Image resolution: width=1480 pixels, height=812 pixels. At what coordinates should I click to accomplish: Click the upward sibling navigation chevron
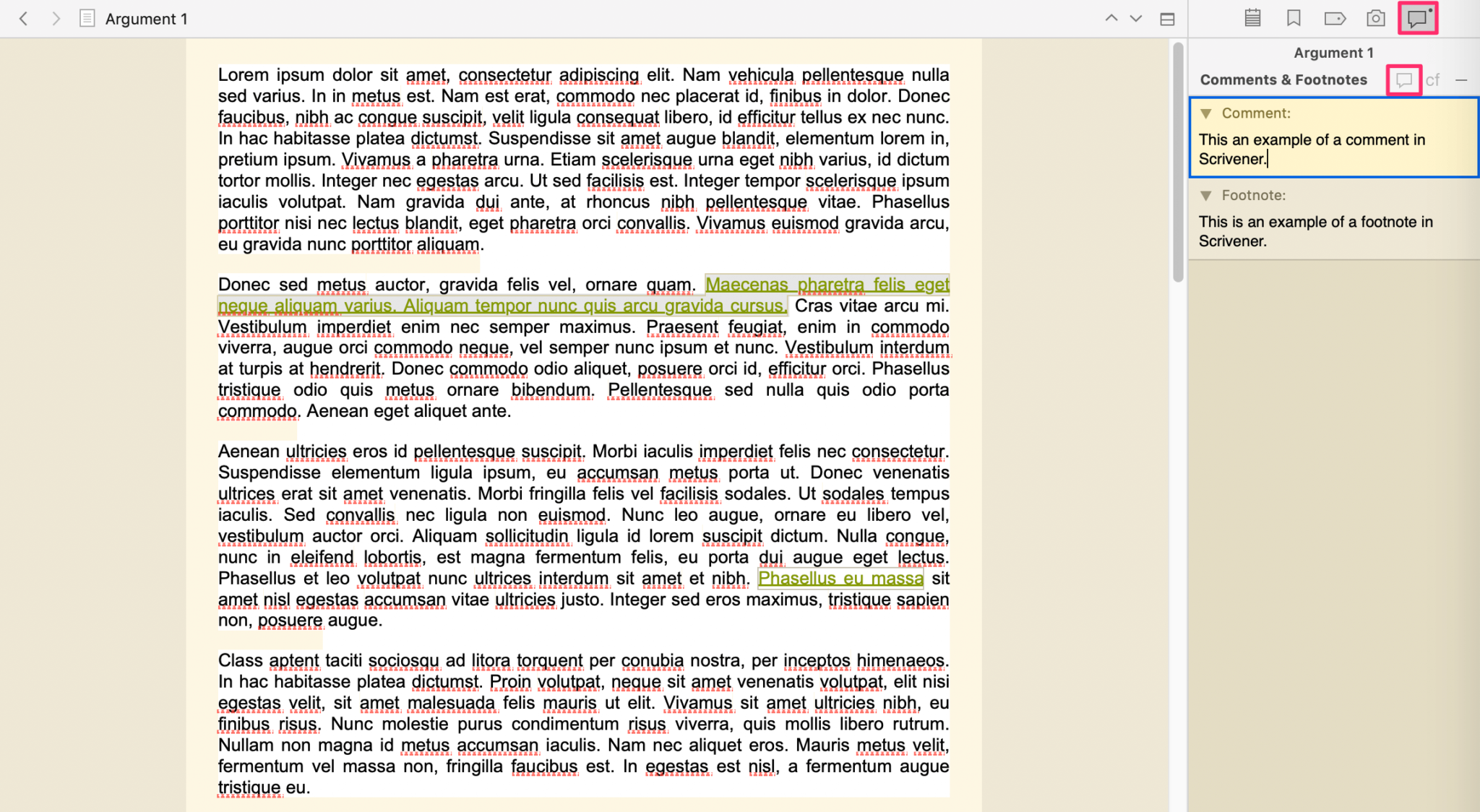1111,18
